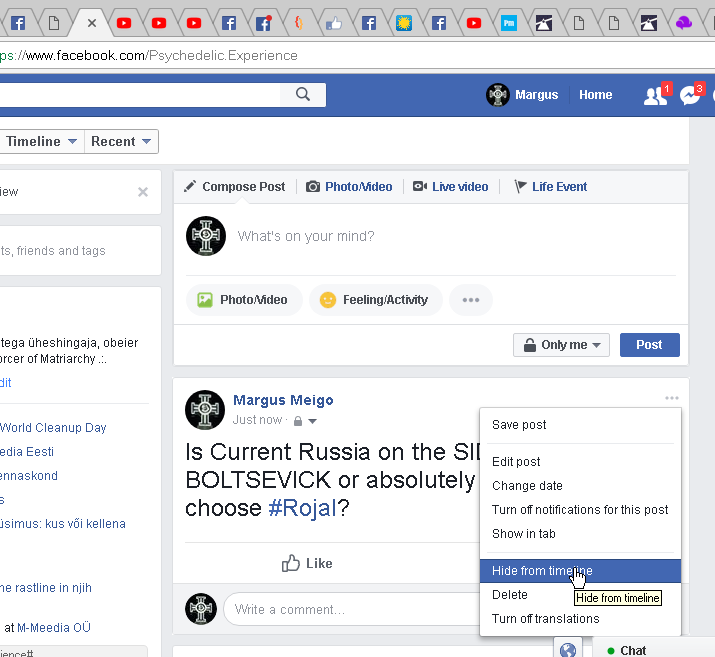Click Margus profile picture in top bar

coord(497,95)
